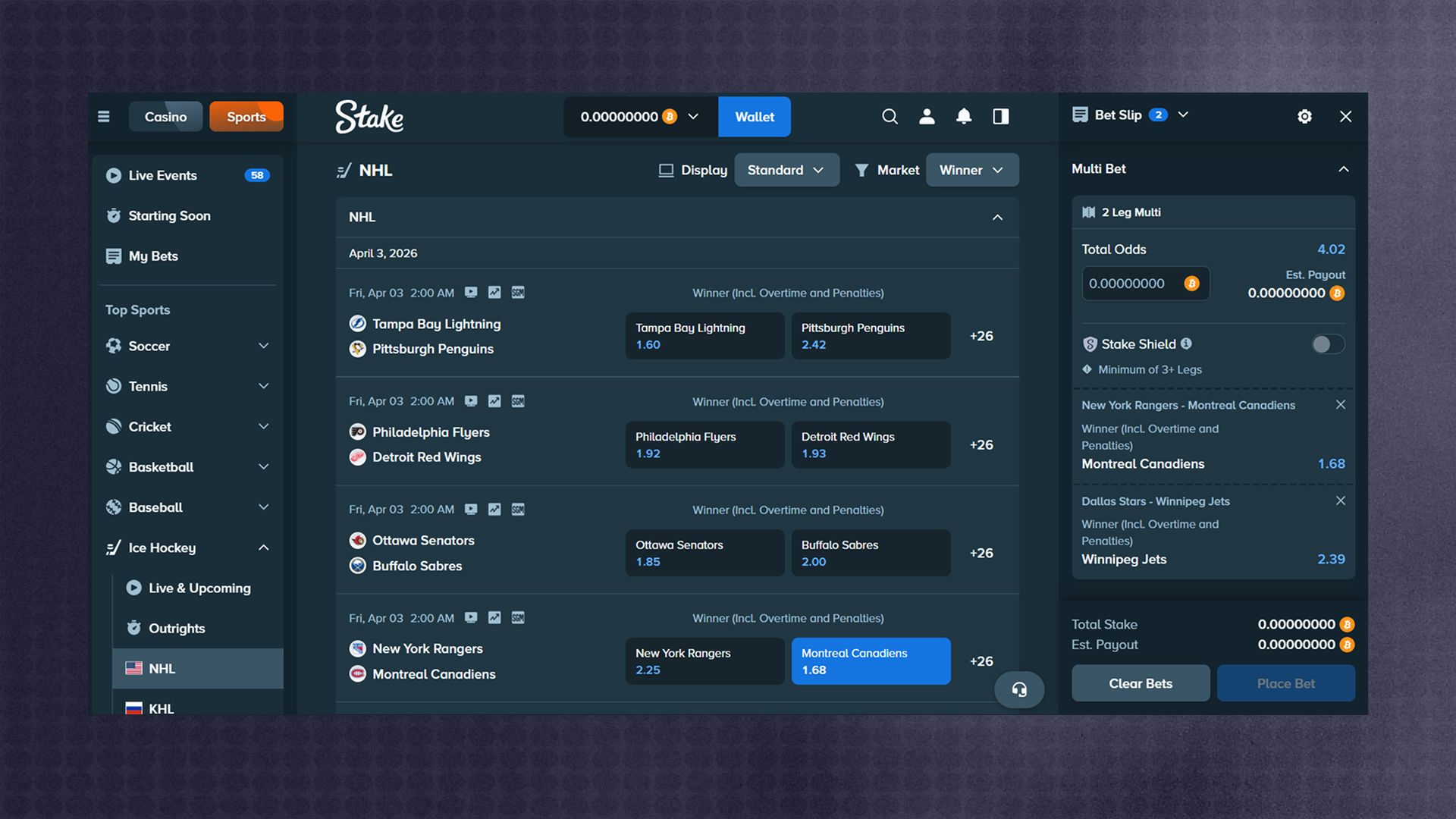Close the Bet Slip panel

click(1345, 116)
